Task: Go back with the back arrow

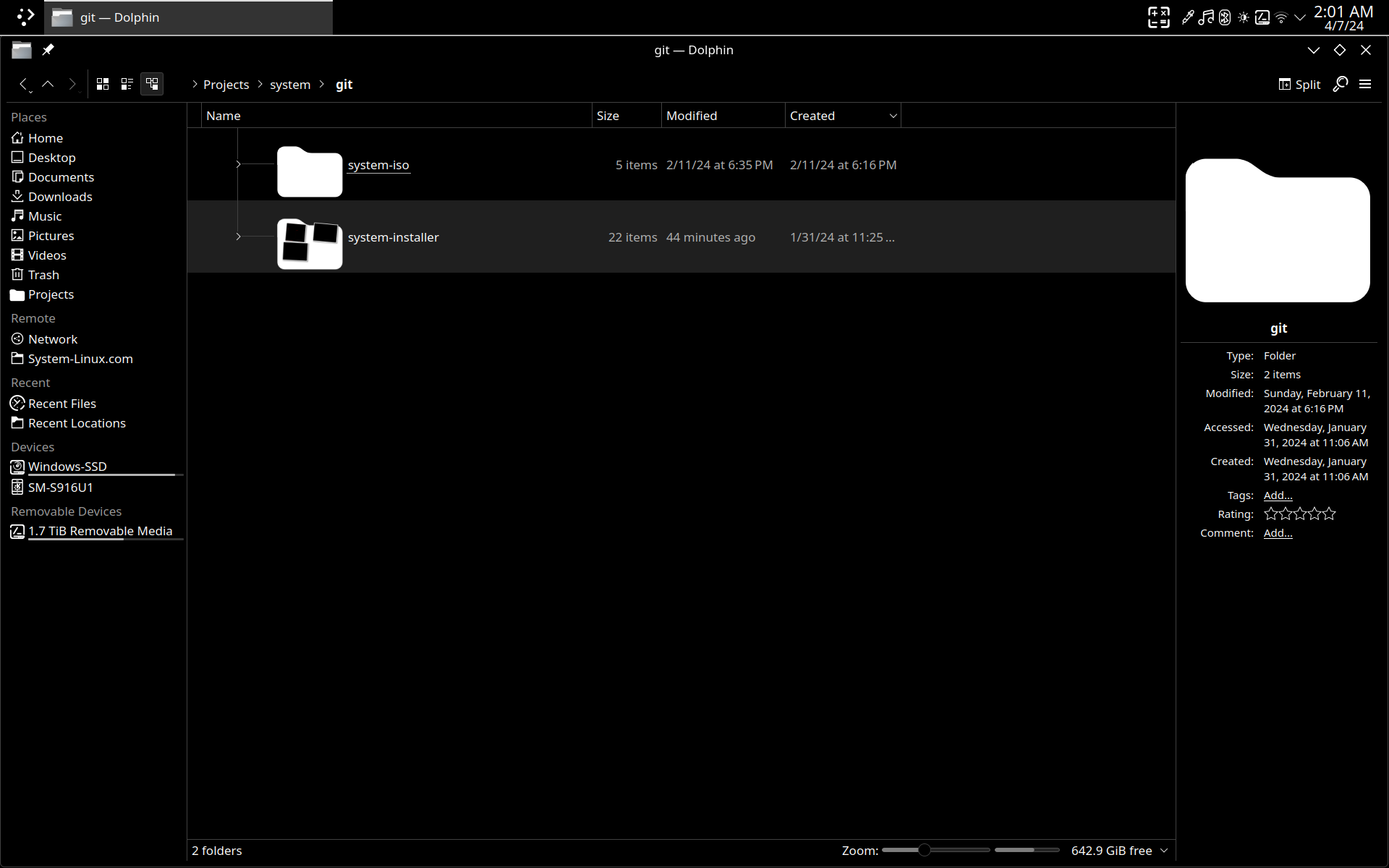Action: tap(24, 84)
